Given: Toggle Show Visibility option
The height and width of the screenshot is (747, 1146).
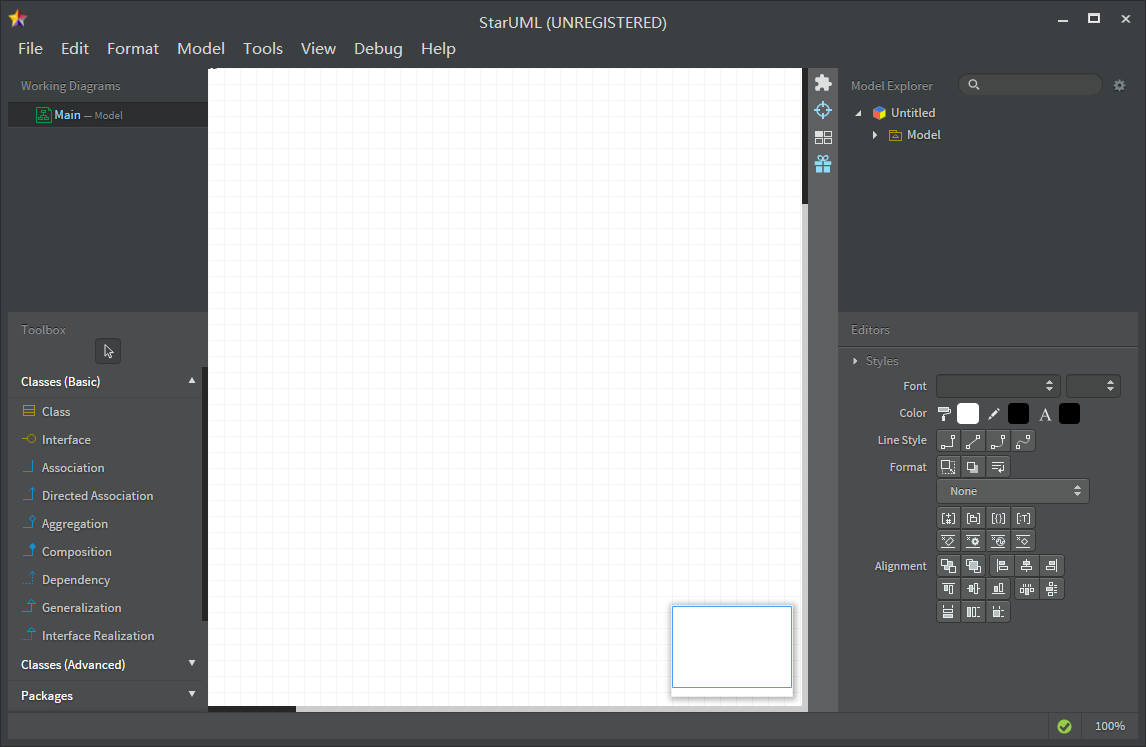Looking at the screenshot, I should pyautogui.click(x=948, y=518).
